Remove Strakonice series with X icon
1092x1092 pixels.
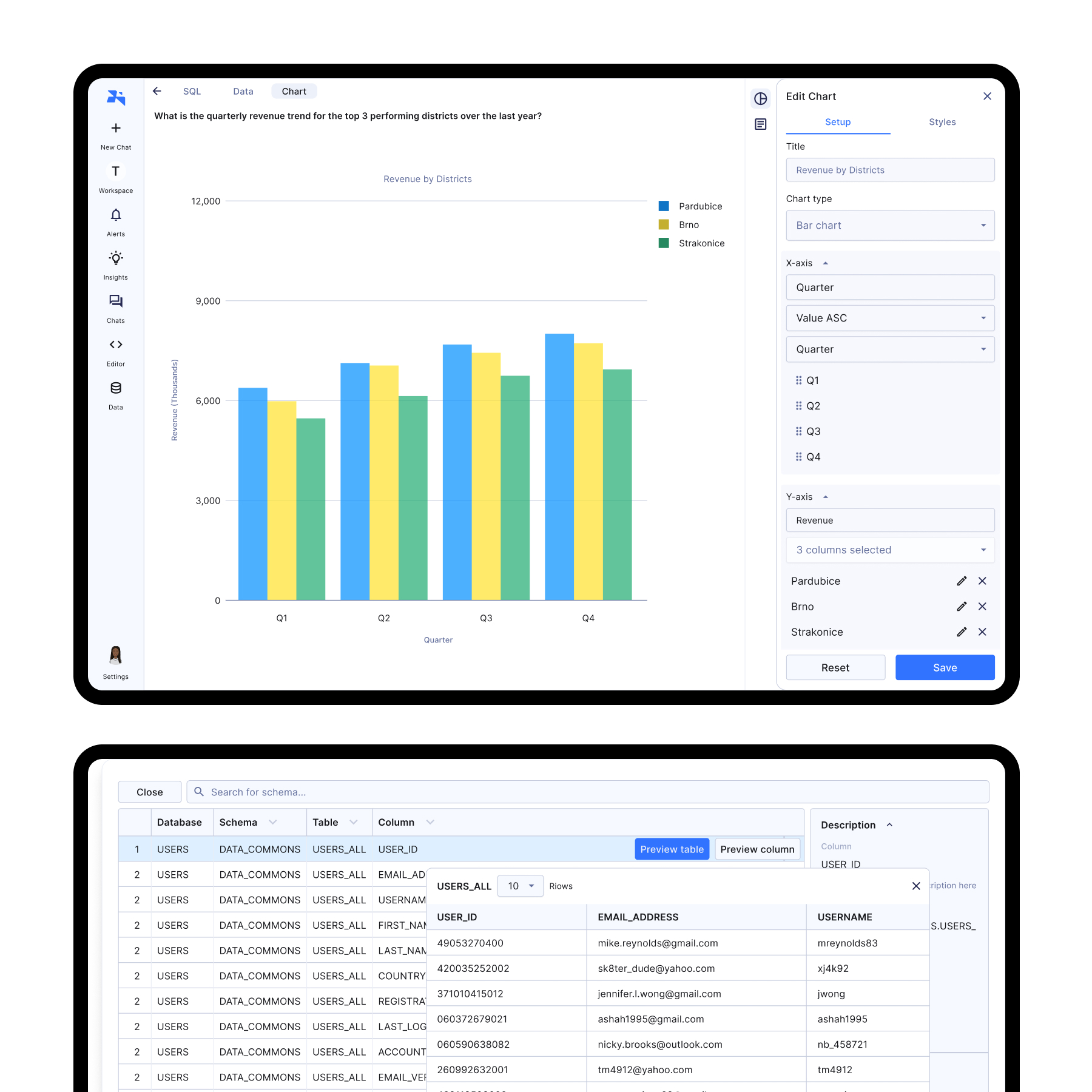[x=982, y=632]
